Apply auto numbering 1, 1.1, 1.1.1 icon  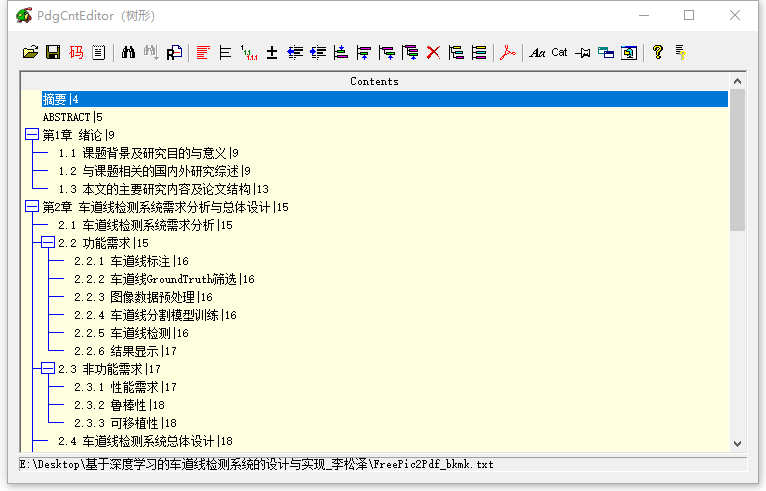(x=249, y=52)
